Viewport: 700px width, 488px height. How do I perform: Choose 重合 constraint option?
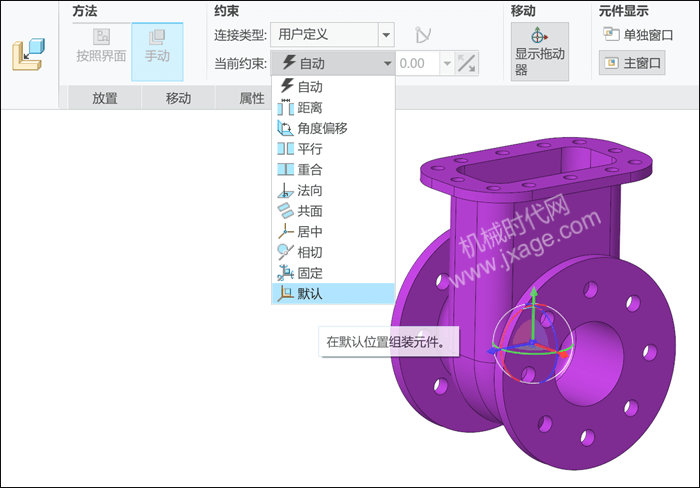pos(333,170)
